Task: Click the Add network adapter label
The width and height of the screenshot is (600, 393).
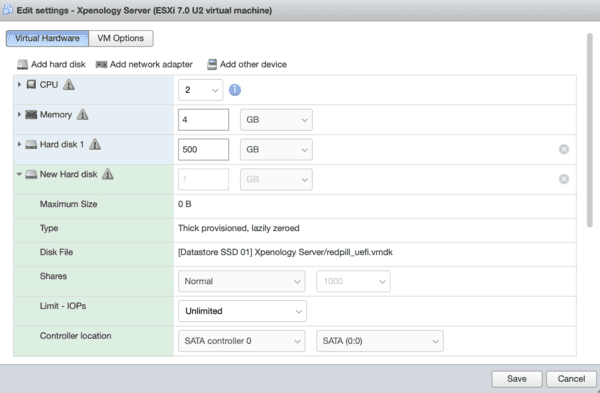Action: (x=151, y=64)
